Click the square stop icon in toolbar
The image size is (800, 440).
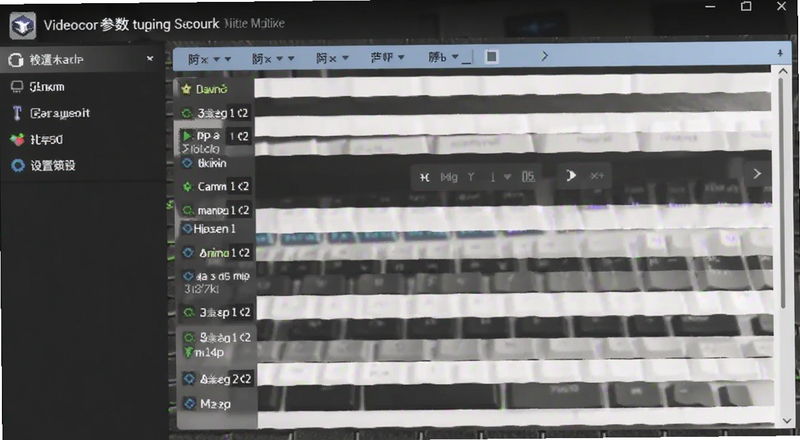coord(491,57)
